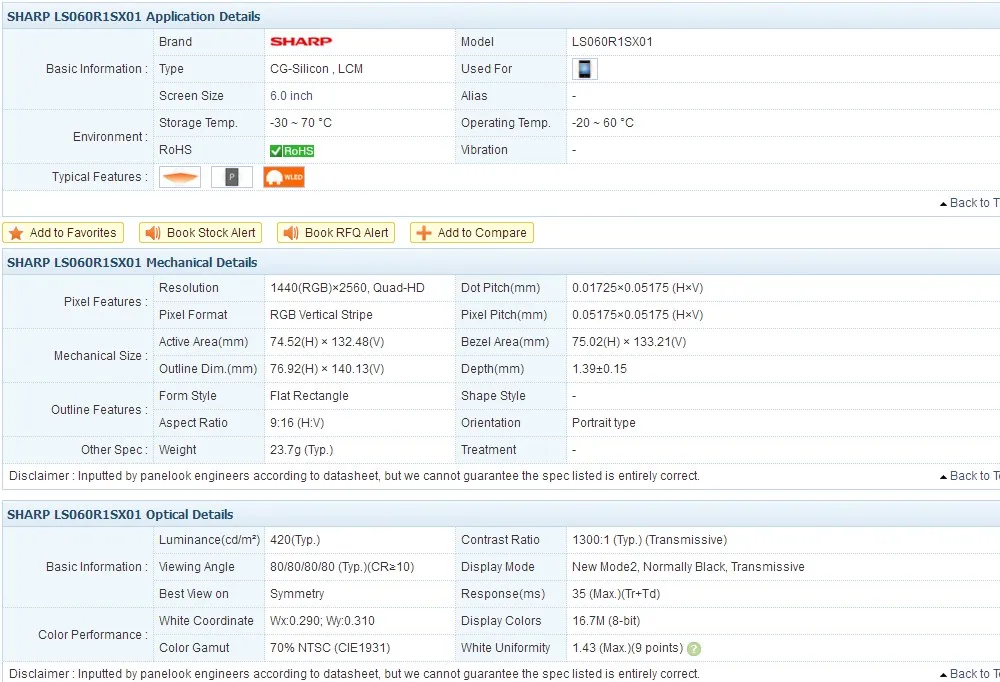Screen dimensions: 1000x682
Task: Click the Outline Features row label
Action: [99, 410]
